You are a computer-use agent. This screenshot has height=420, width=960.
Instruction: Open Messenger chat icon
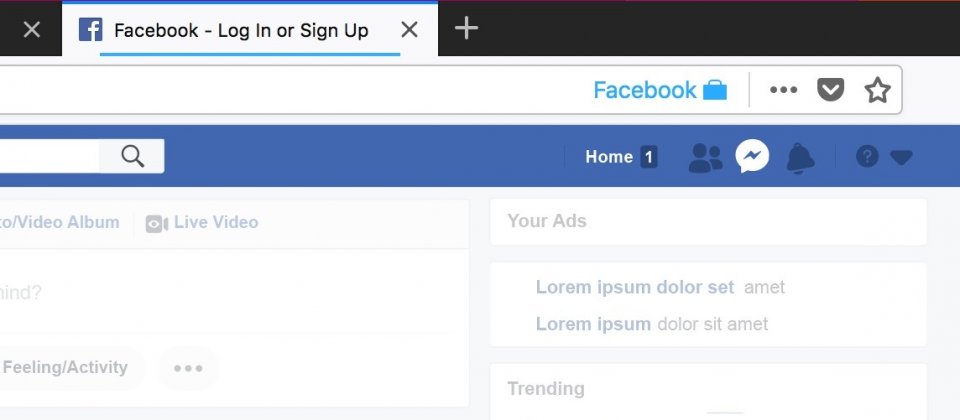tap(752, 156)
